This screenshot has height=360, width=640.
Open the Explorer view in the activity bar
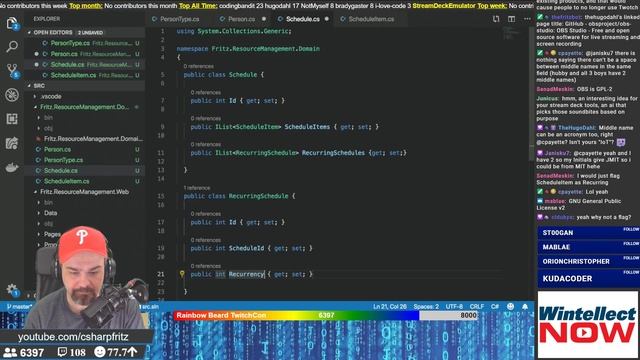click(12, 23)
